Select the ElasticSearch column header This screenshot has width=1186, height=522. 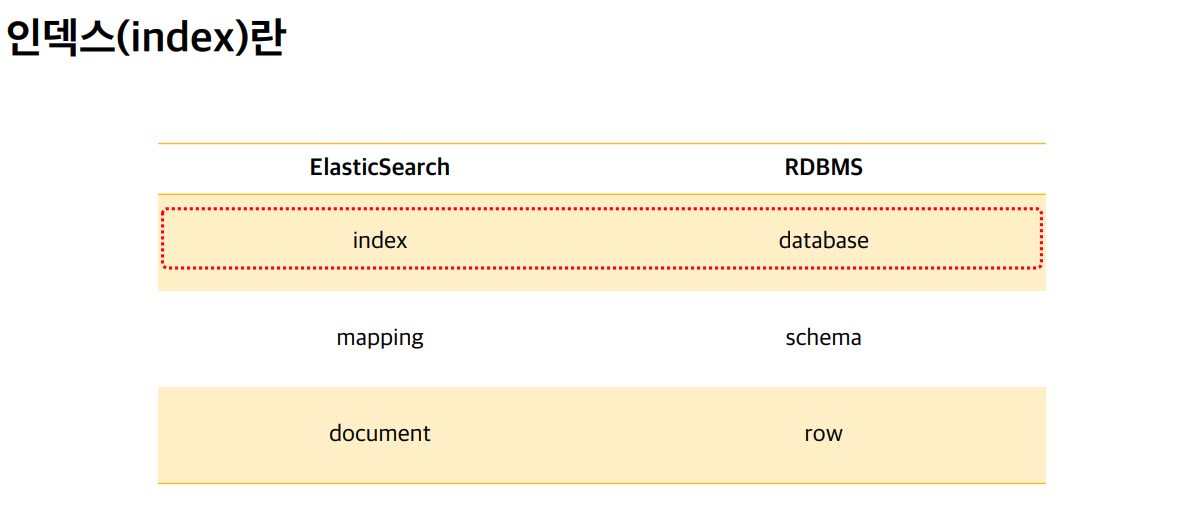(380, 168)
